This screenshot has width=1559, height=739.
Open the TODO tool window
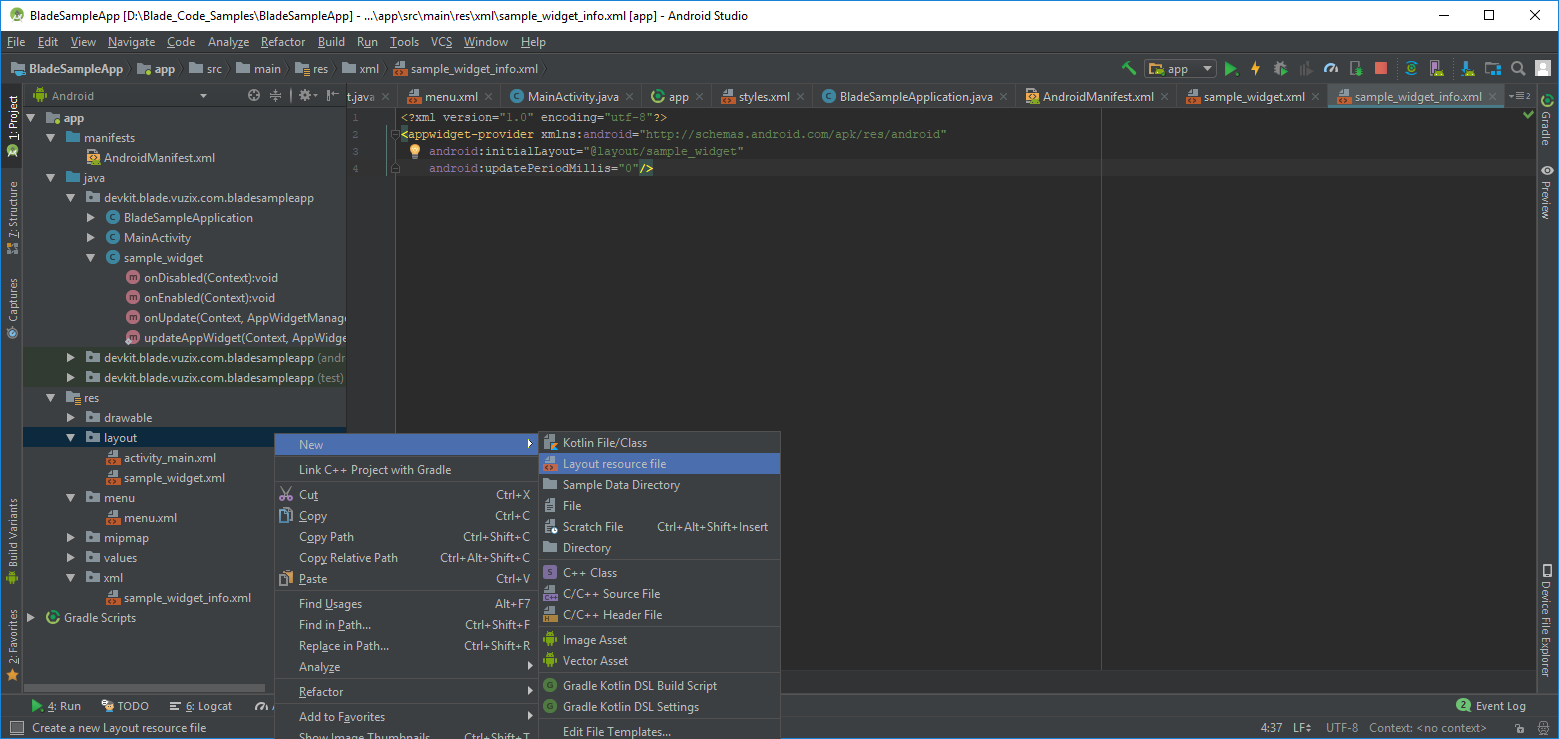tap(124, 706)
